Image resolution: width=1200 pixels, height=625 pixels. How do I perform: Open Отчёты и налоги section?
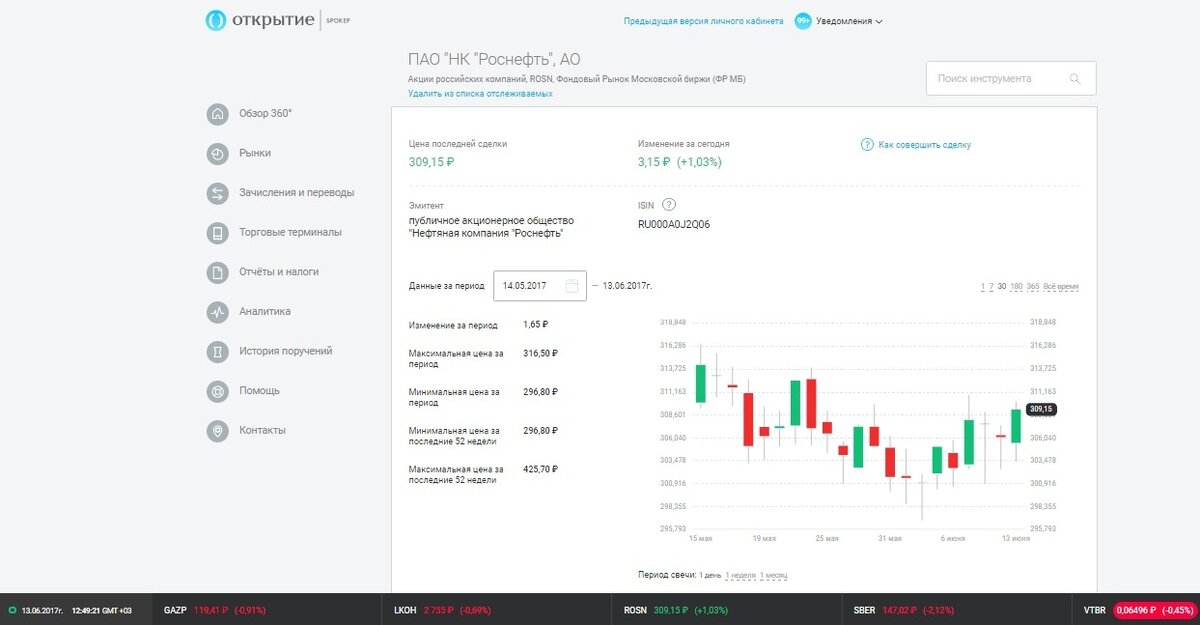pos(279,272)
